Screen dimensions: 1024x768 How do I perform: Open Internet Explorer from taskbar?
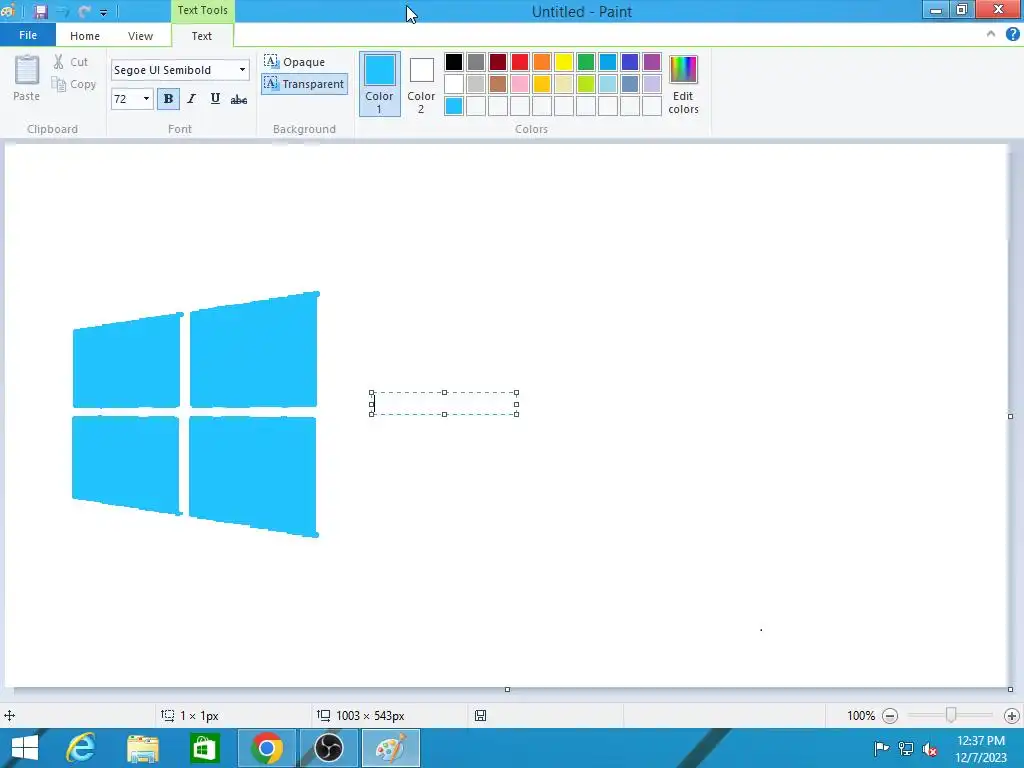(x=81, y=748)
